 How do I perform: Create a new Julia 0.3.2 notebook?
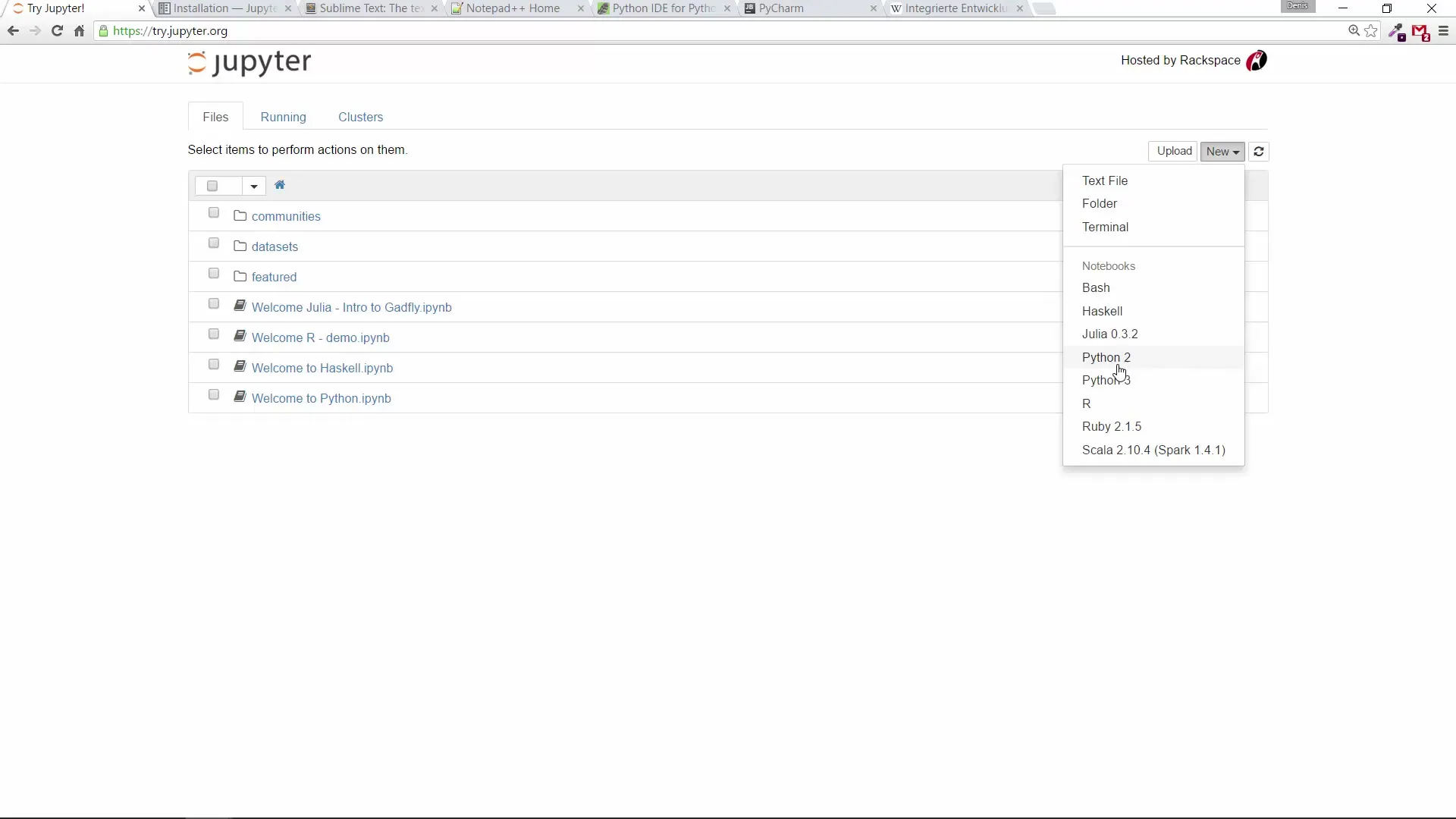click(1153, 334)
